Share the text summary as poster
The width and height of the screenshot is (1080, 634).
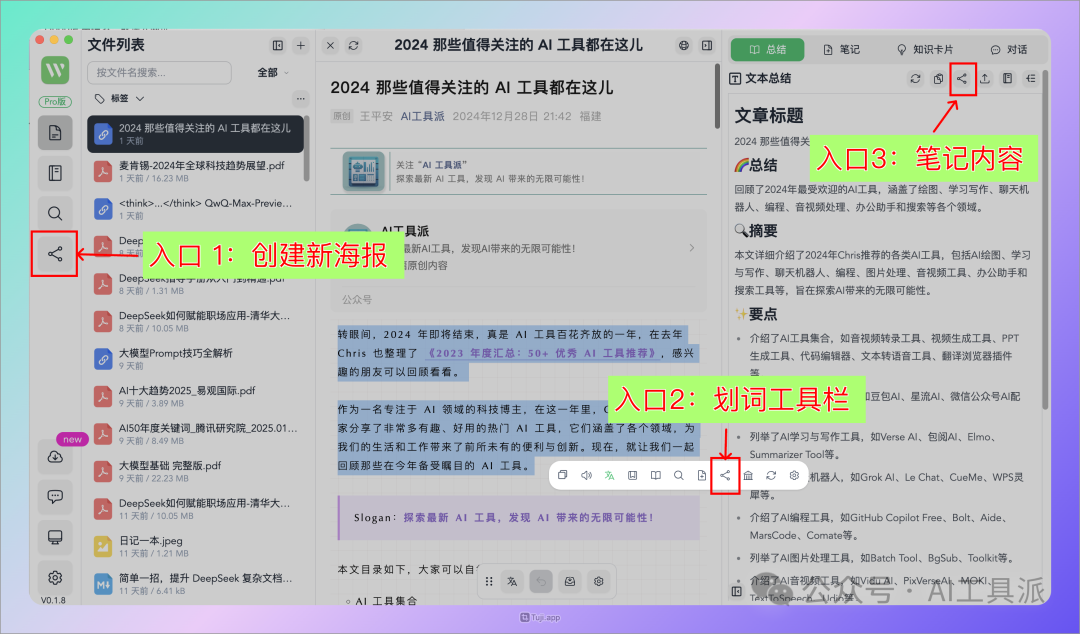[x=962, y=79]
